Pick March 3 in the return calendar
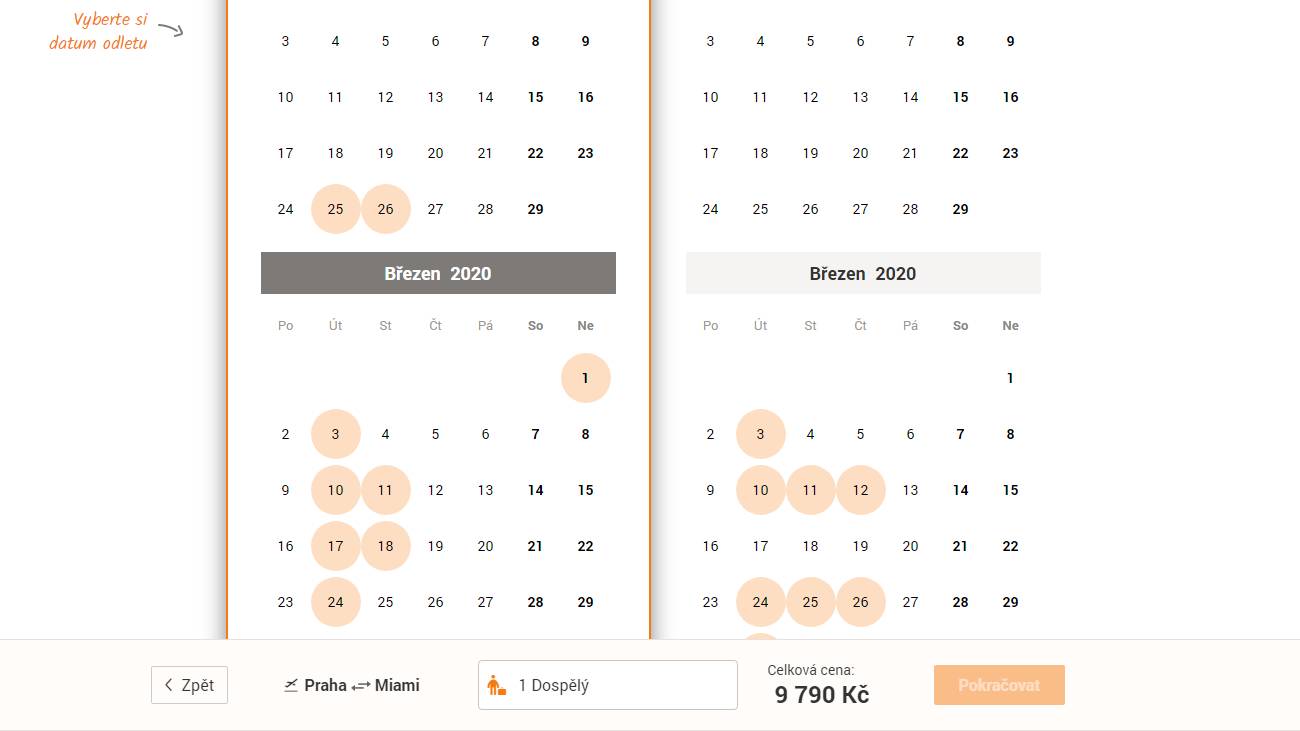 pos(760,434)
